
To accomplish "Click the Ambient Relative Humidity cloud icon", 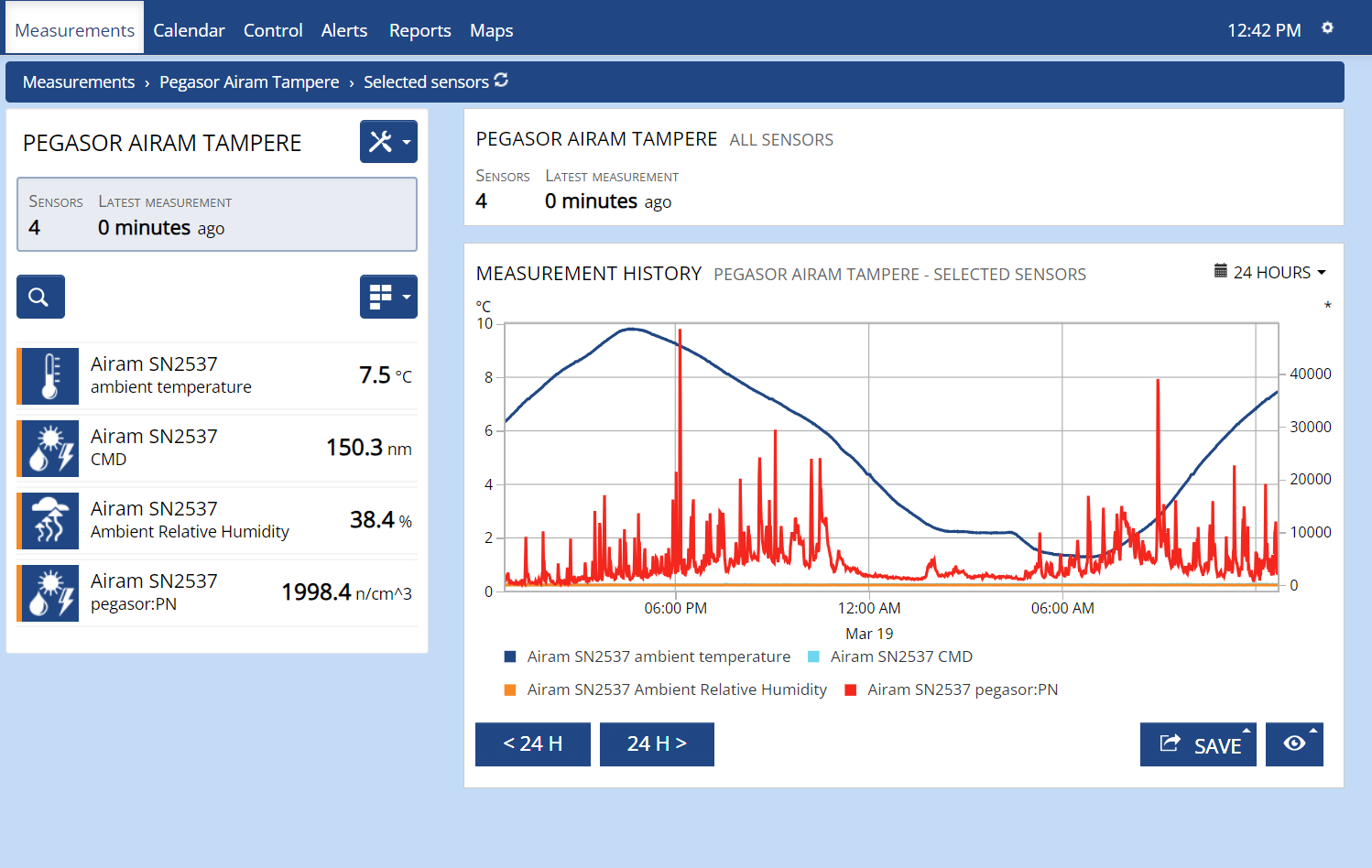I will [49, 521].
